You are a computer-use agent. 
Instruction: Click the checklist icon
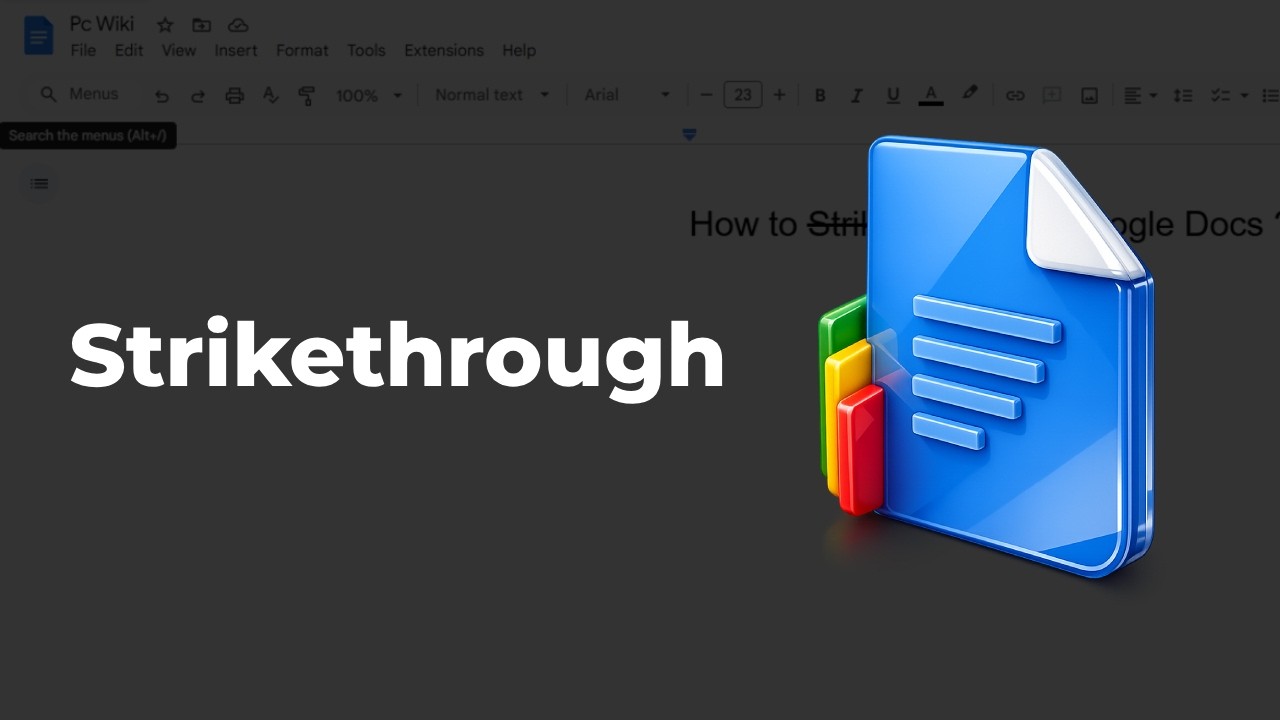(1220, 95)
